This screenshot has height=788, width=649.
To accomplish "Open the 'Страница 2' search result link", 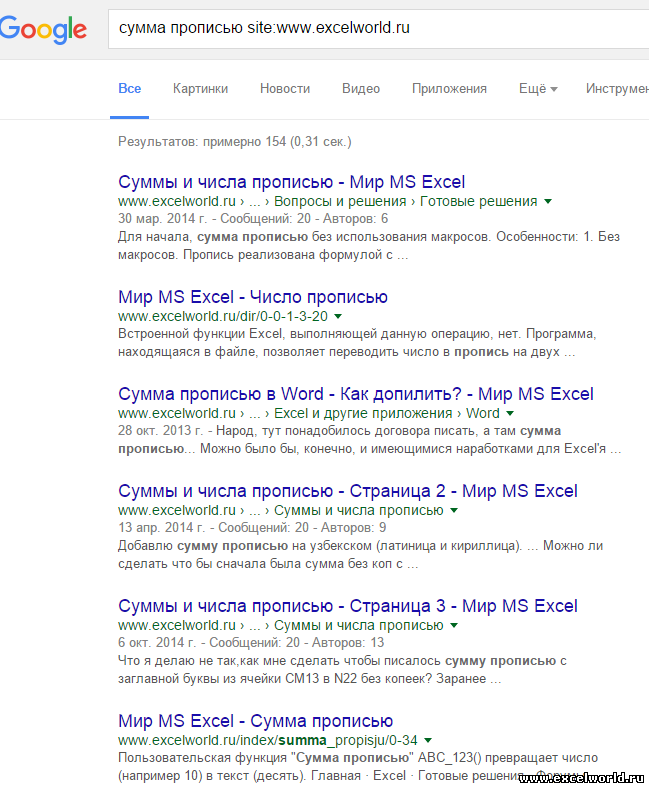I will click(347, 491).
